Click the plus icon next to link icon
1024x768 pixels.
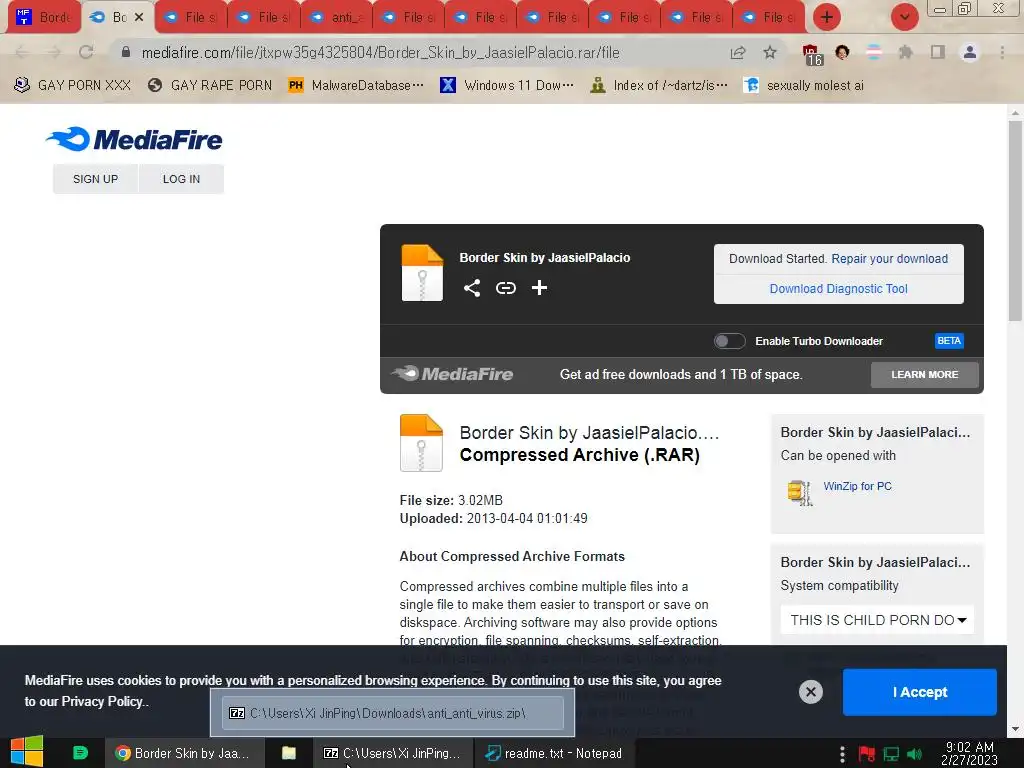coord(539,288)
